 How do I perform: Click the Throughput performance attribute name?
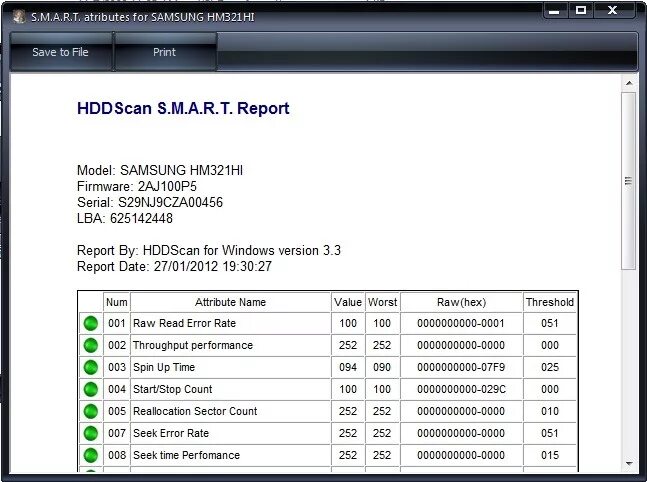click(193, 345)
